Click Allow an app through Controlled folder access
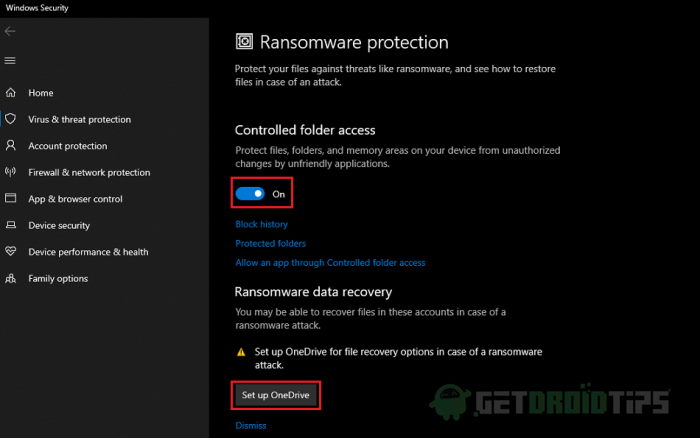Image resolution: width=700 pixels, height=438 pixels. 330,263
